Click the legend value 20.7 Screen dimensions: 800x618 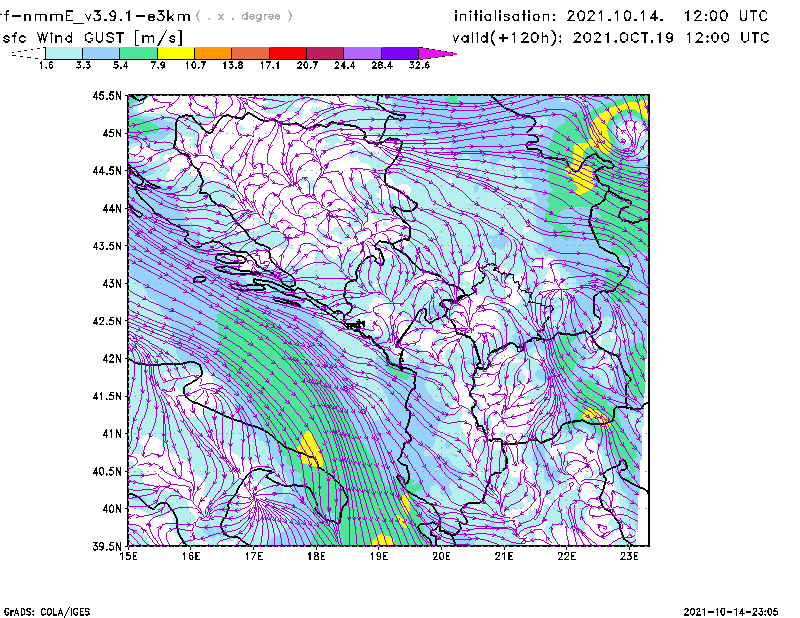[x=307, y=65]
